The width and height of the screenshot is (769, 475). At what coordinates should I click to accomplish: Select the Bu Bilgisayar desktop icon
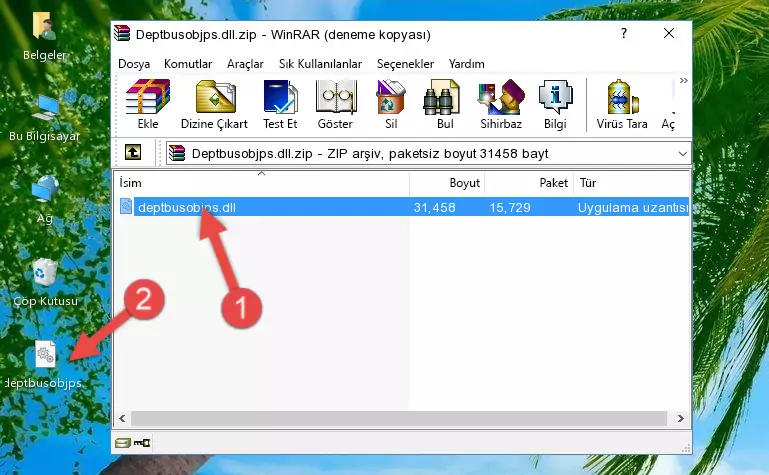pos(45,108)
